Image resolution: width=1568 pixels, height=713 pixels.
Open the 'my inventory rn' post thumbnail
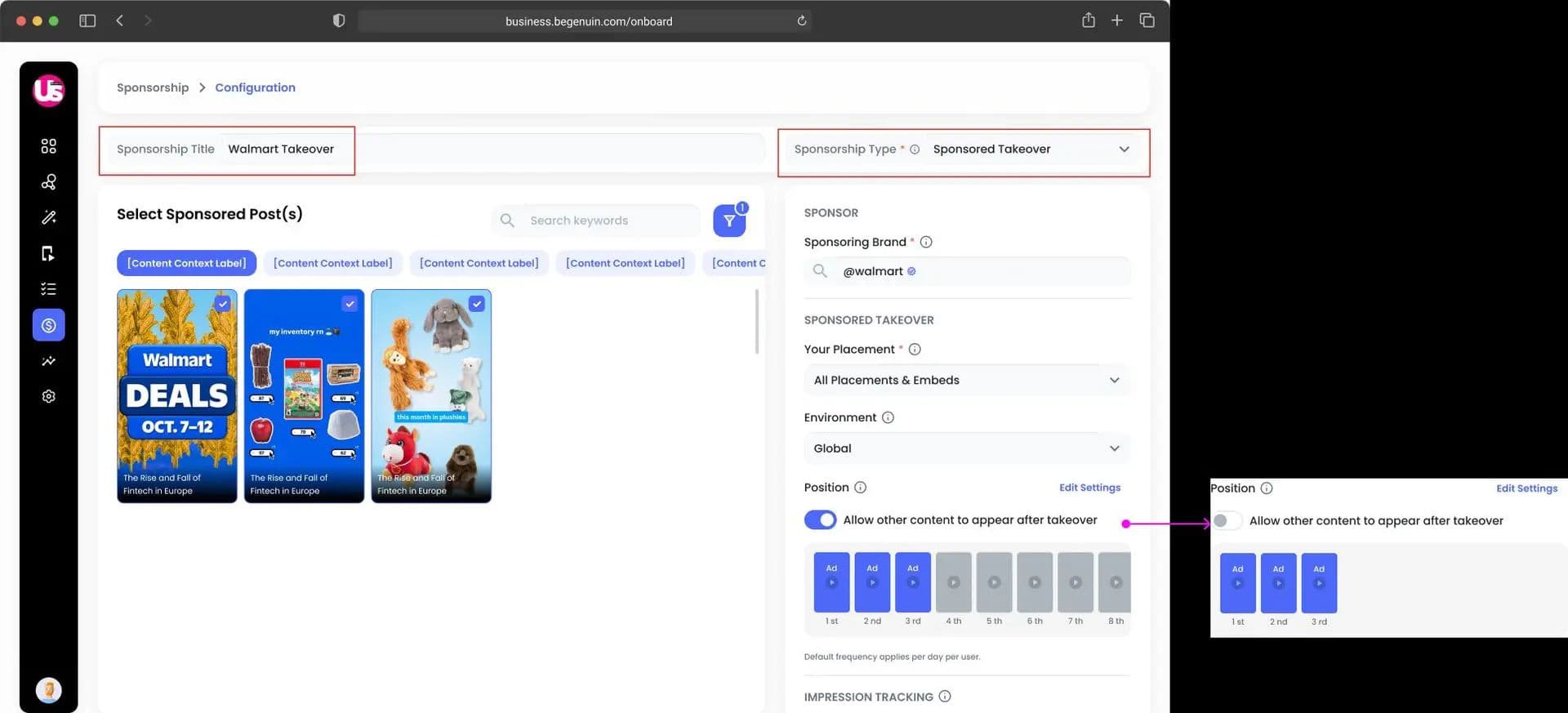(304, 396)
